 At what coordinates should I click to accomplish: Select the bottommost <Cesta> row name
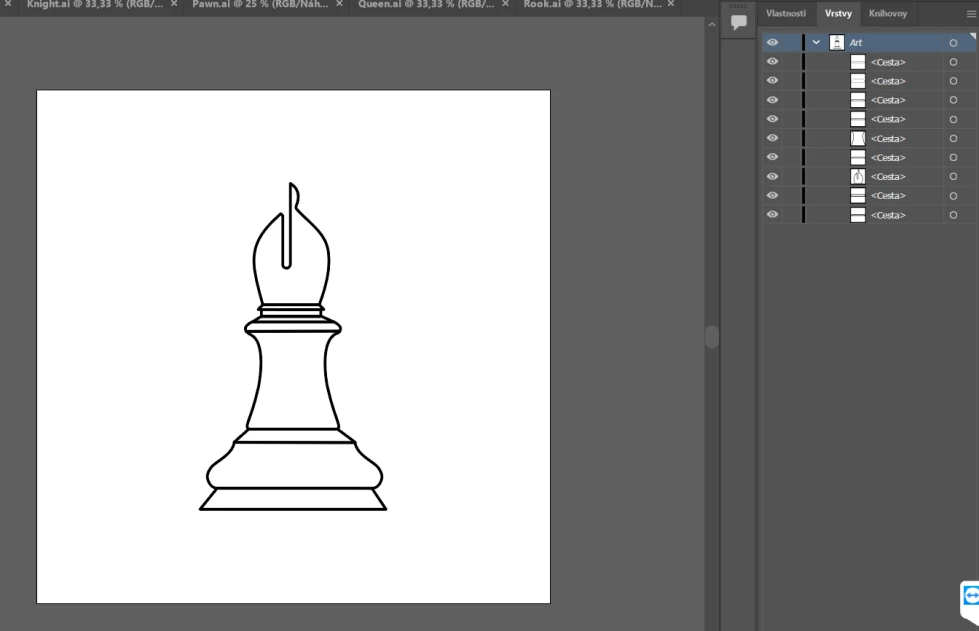click(888, 215)
